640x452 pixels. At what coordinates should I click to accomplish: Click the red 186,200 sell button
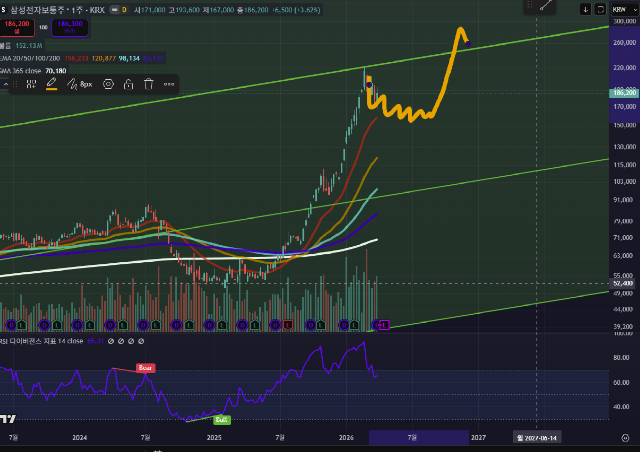(x=17, y=27)
